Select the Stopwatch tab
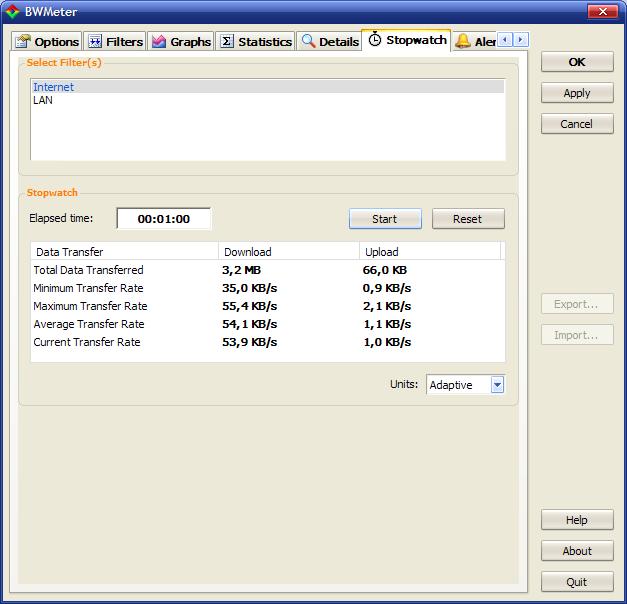Viewport: 627px width, 604px height. [x=407, y=40]
